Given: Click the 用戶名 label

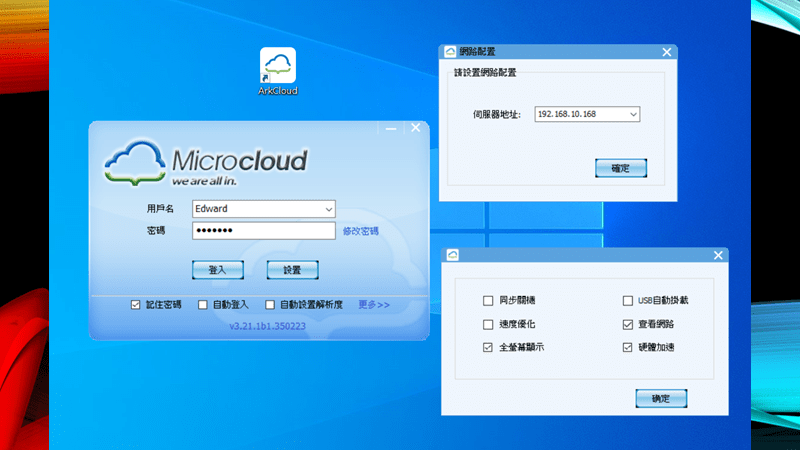Looking at the screenshot, I should pyautogui.click(x=160, y=209).
